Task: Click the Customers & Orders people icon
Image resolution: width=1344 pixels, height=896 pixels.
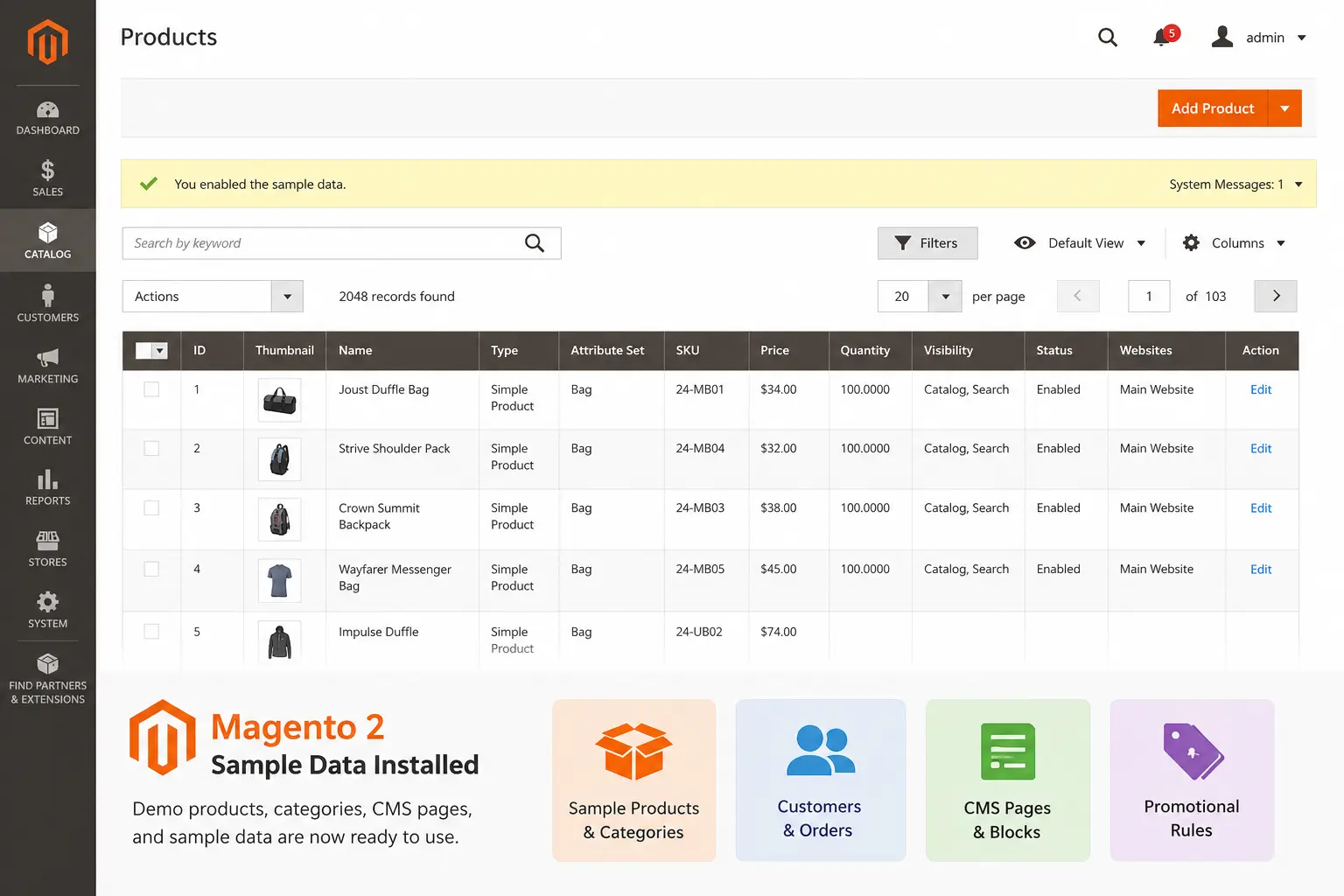Action: pos(820,751)
